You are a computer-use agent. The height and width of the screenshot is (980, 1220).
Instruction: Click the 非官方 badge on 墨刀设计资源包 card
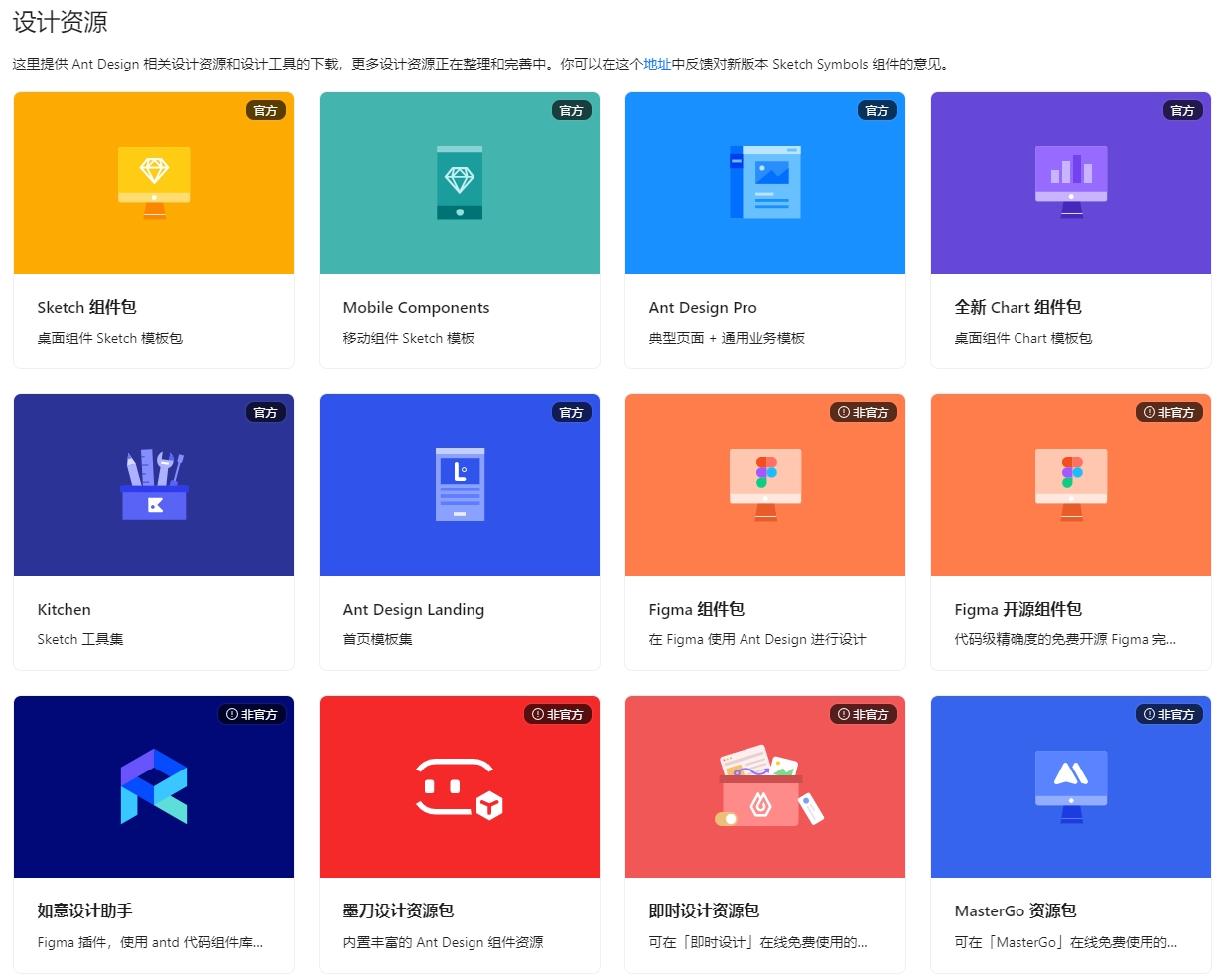coord(558,714)
